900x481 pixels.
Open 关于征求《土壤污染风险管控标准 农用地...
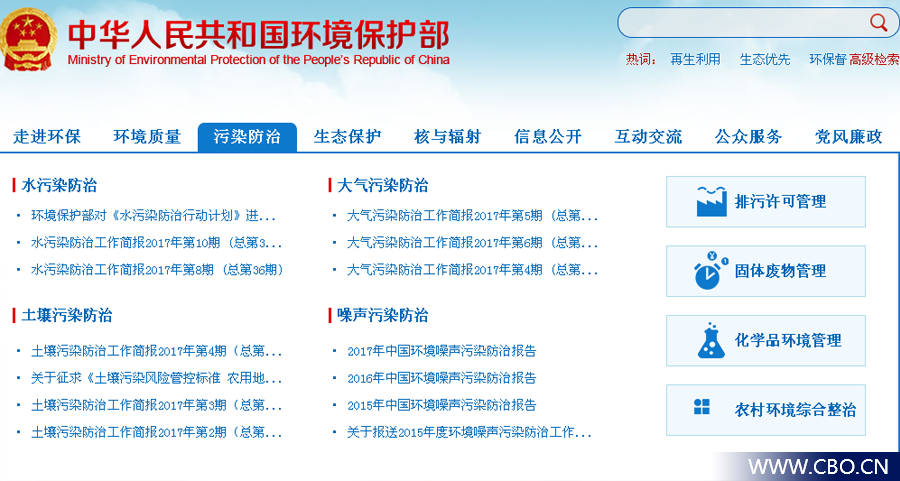156,378
